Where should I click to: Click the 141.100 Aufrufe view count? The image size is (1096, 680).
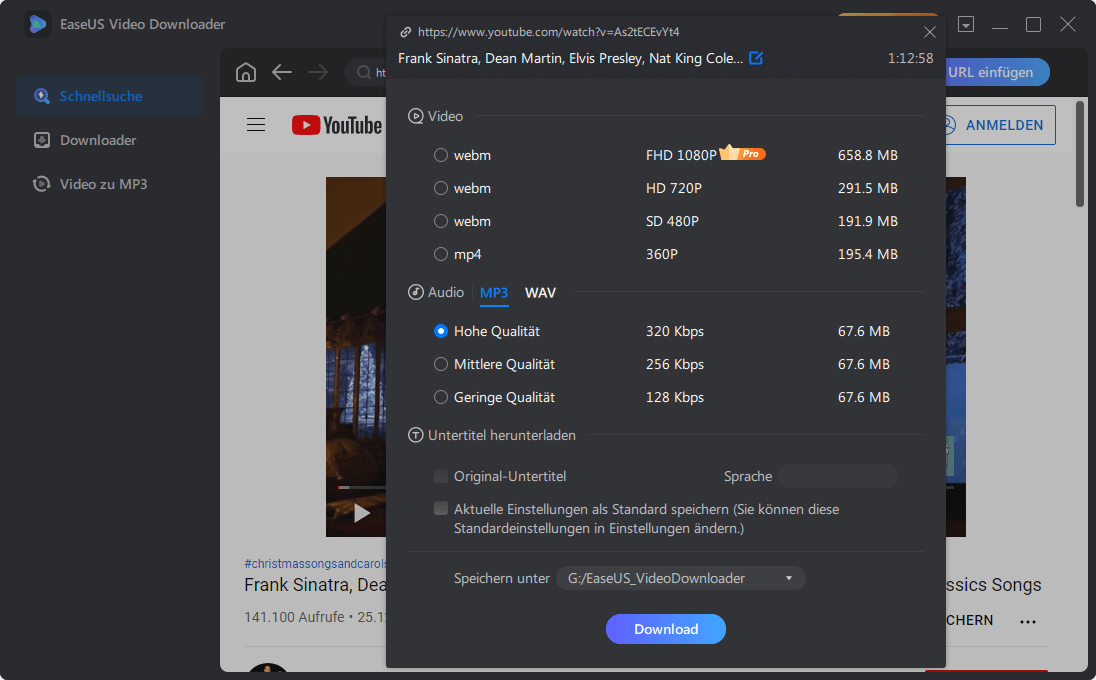coord(294,617)
